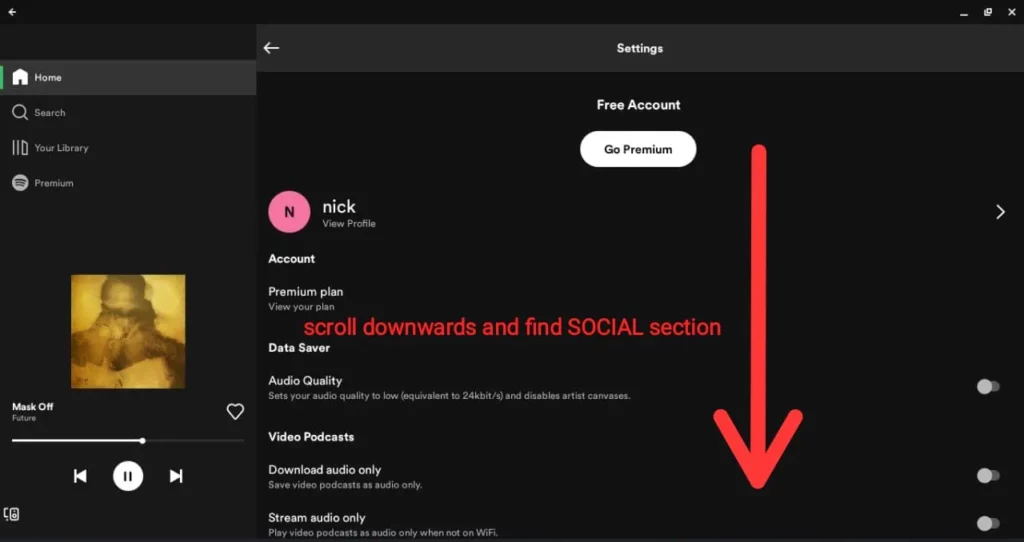
Task: Expand profile with right chevron
Action: click(x=1000, y=212)
